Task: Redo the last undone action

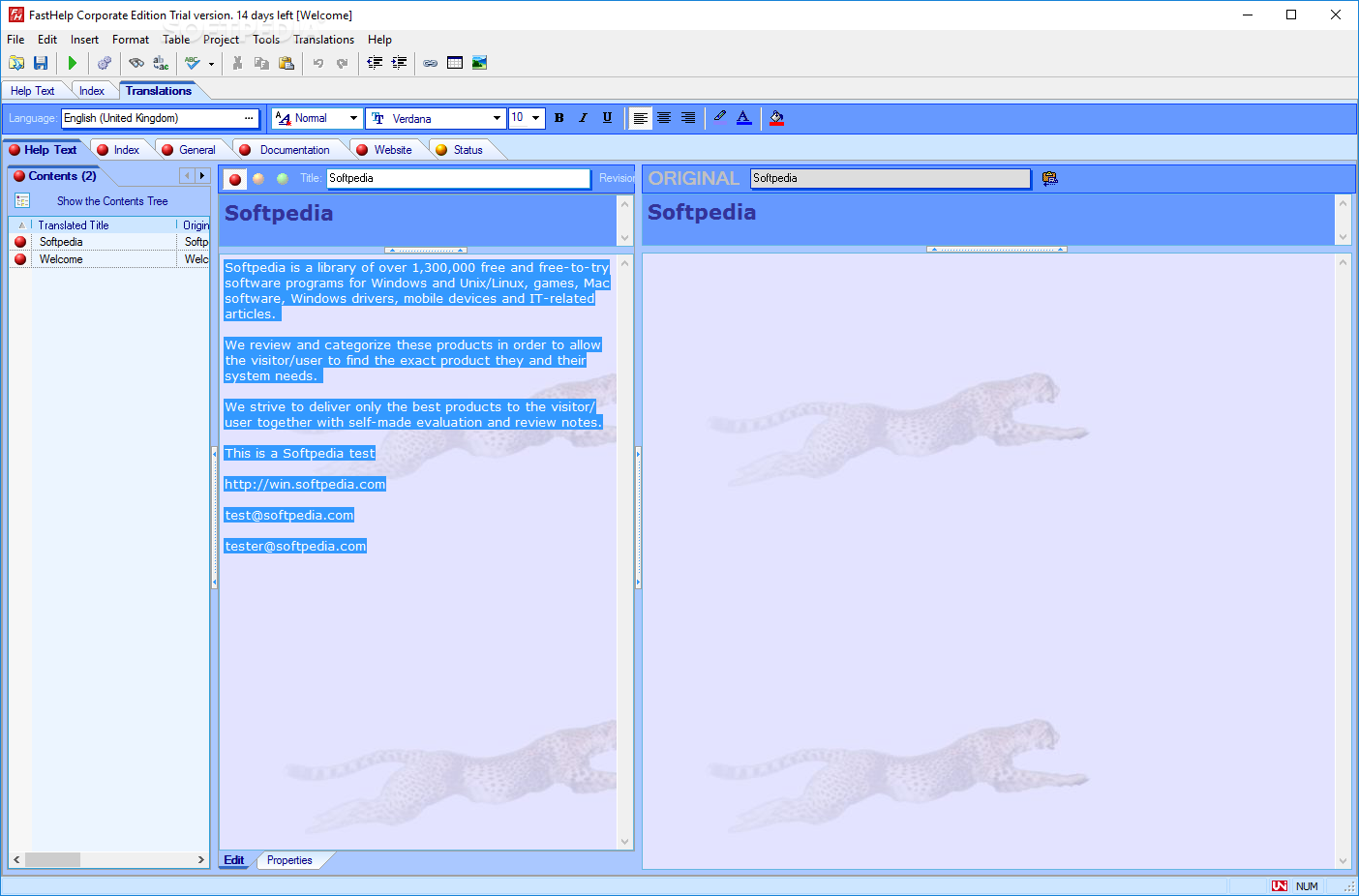Action: [x=342, y=63]
